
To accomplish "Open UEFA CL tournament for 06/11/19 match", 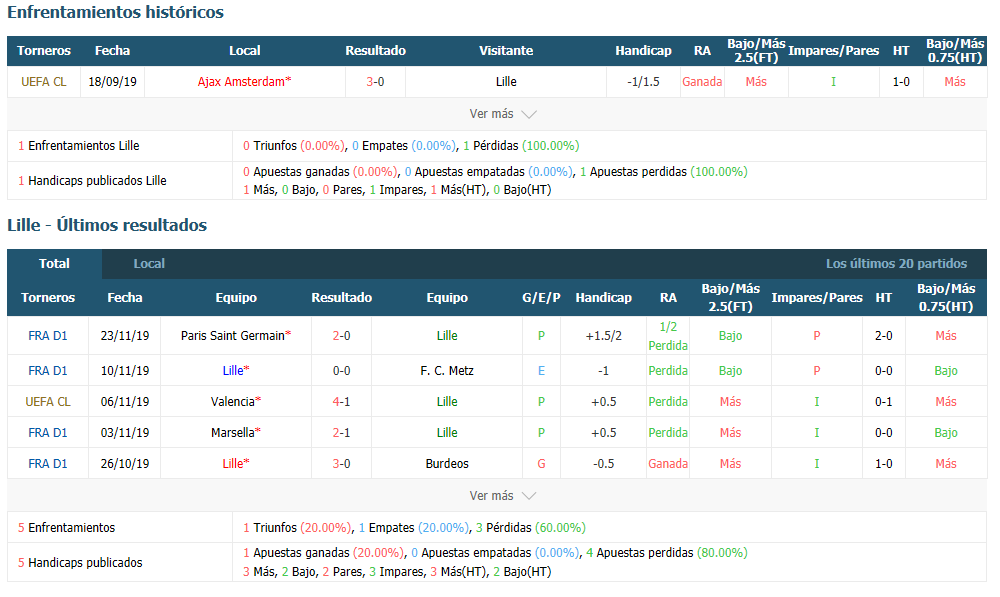I will pyautogui.click(x=48, y=402).
